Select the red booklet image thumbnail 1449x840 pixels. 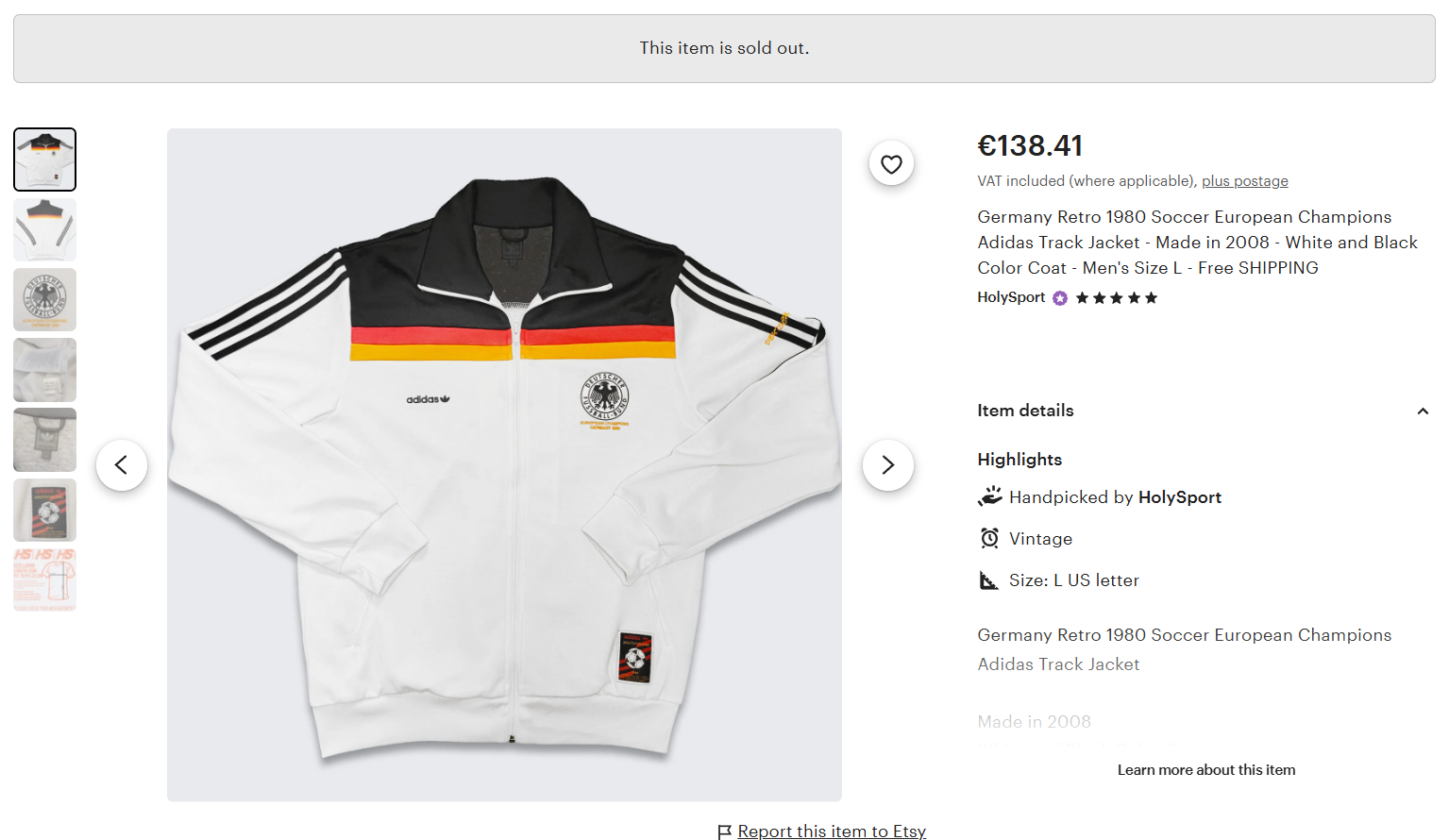(x=44, y=510)
